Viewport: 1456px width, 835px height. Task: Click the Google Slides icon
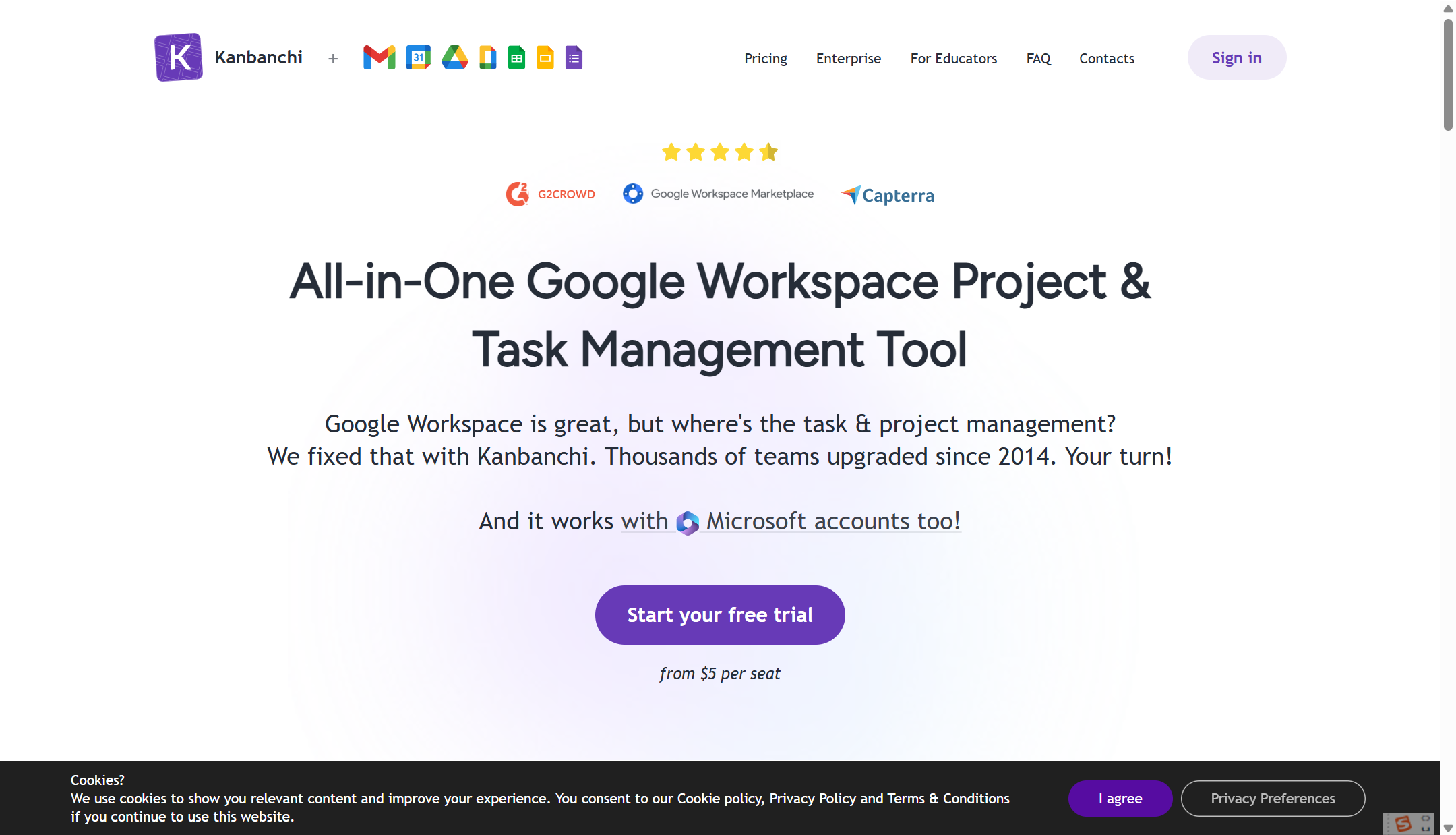click(x=545, y=57)
